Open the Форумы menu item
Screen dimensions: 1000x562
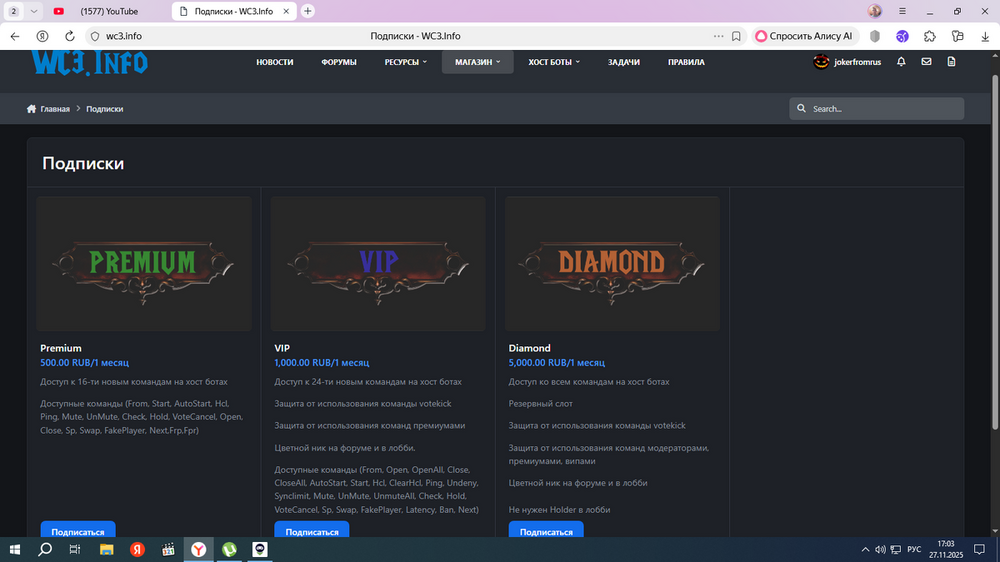point(339,62)
